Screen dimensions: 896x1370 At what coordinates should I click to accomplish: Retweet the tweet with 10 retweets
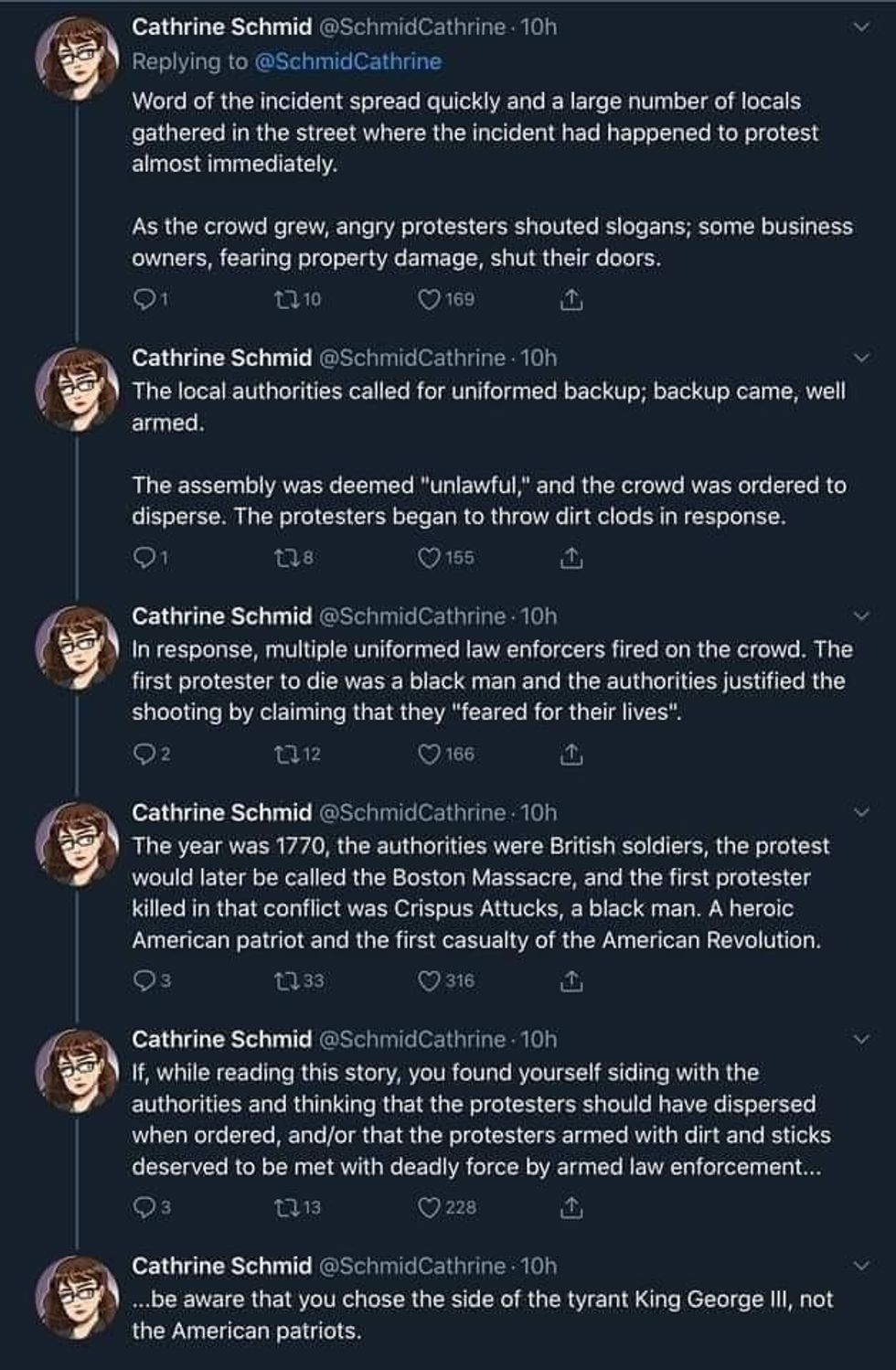283,299
